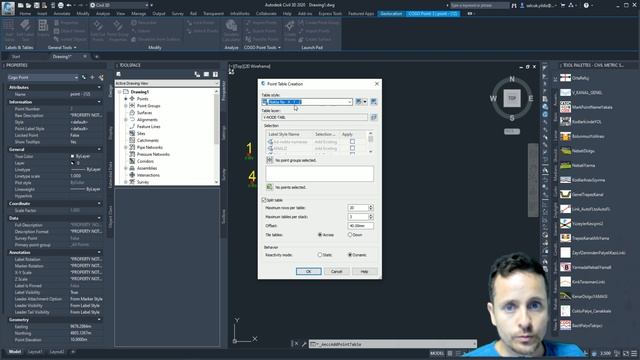Collapse the Drawing1 tree node
Screen dimensions: 640x360
120,92
